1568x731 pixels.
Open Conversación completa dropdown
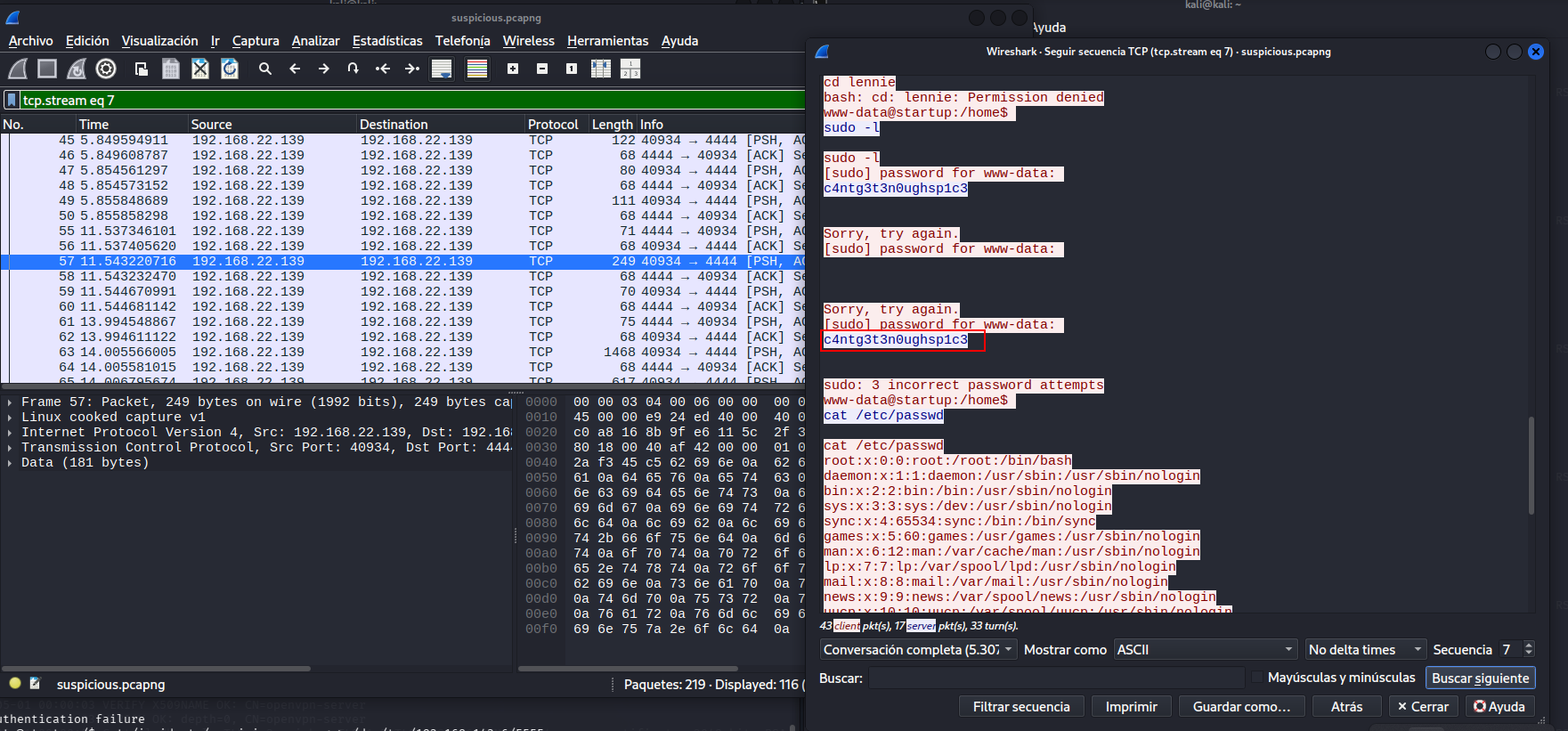[x=918, y=650]
